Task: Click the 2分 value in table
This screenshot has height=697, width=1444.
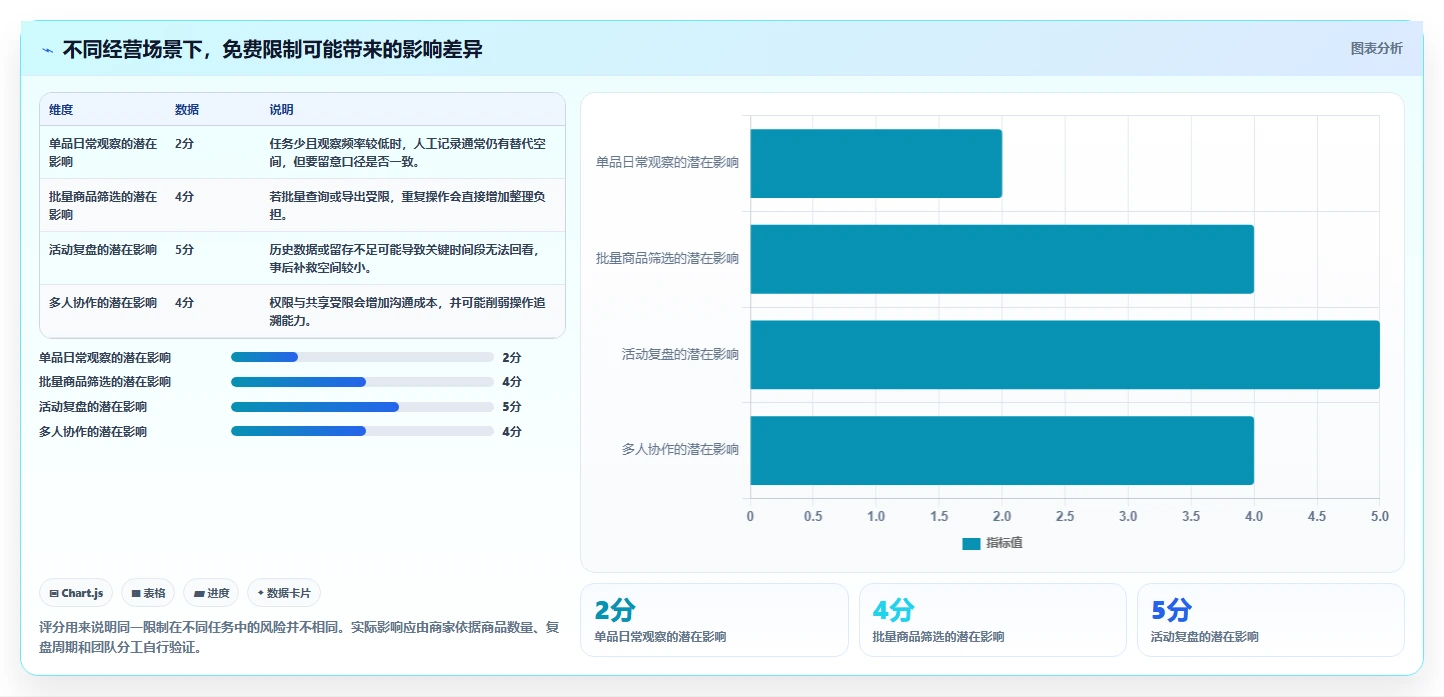Action: [184, 144]
